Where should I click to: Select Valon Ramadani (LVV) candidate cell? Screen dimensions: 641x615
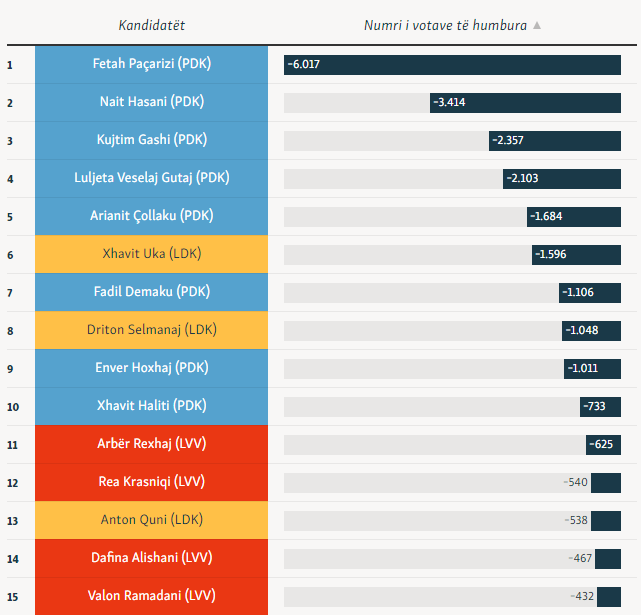pos(151,596)
